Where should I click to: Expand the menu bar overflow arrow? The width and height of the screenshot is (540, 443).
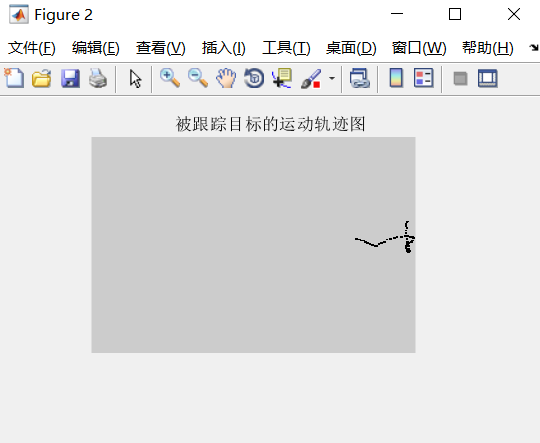[534, 48]
